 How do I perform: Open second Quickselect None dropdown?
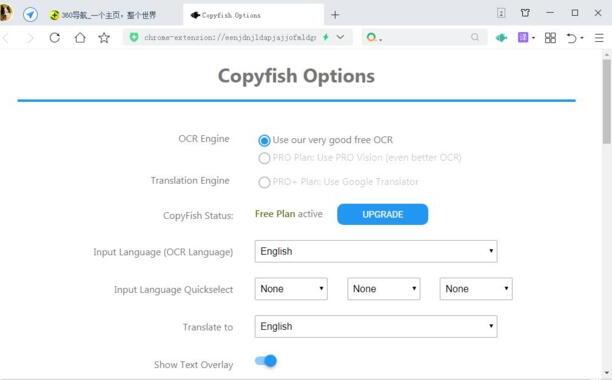(x=384, y=289)
